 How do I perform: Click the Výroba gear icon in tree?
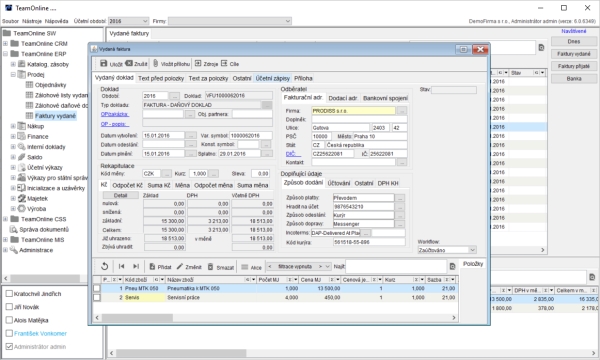(21, 209)
